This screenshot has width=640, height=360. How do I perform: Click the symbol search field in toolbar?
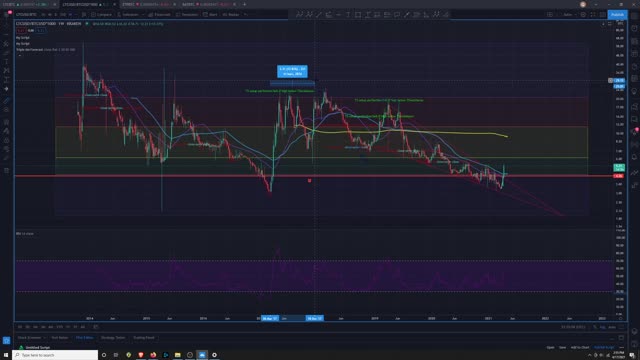click(x=26, y=14)
